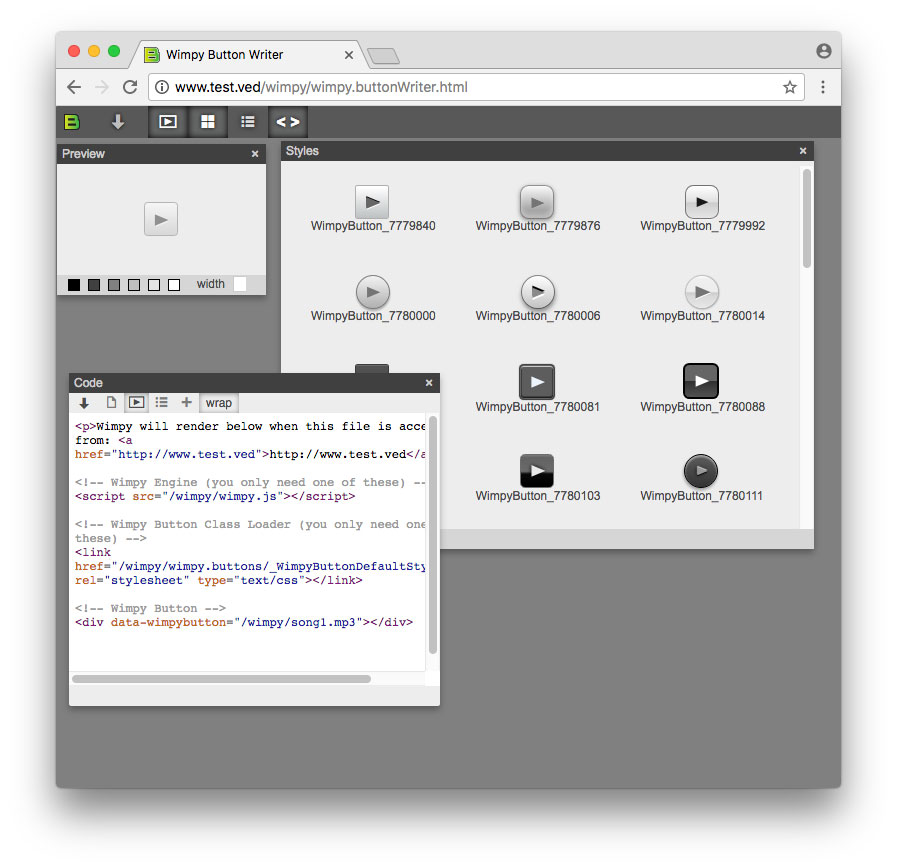897x868 pixels.
Task: Choose style WimpyButton_7779840
Action: point(372,208)
